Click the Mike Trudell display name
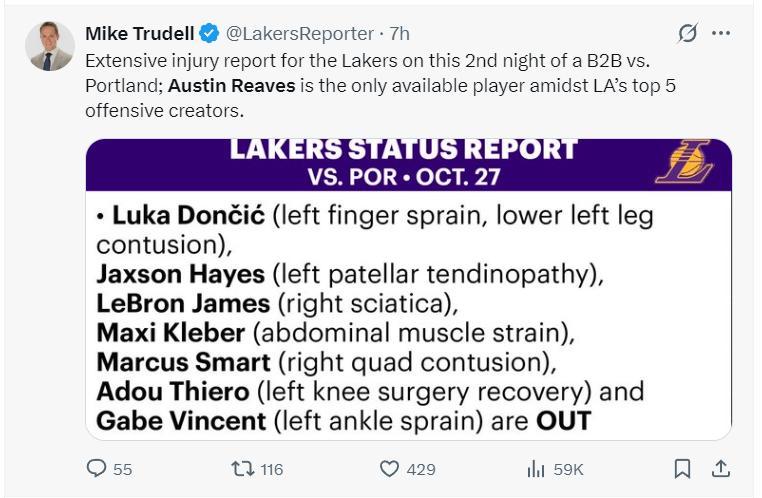Screen dimensions: 762x498 [x=138, y=33]
